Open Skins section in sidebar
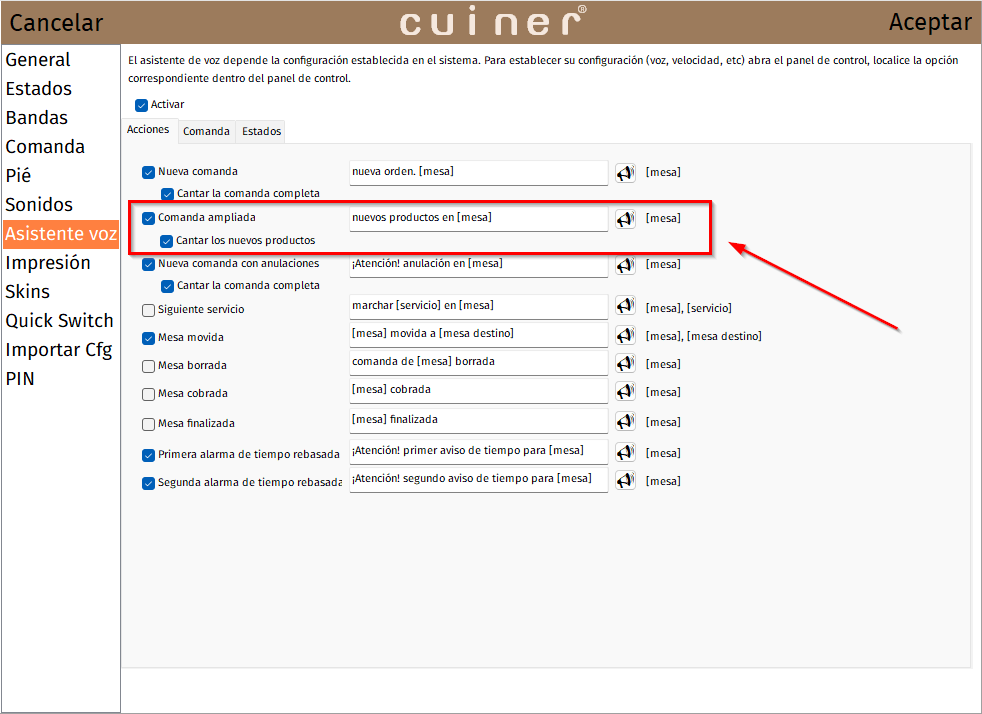Screen dimensions: 982x714 click(x=61, y=292)
